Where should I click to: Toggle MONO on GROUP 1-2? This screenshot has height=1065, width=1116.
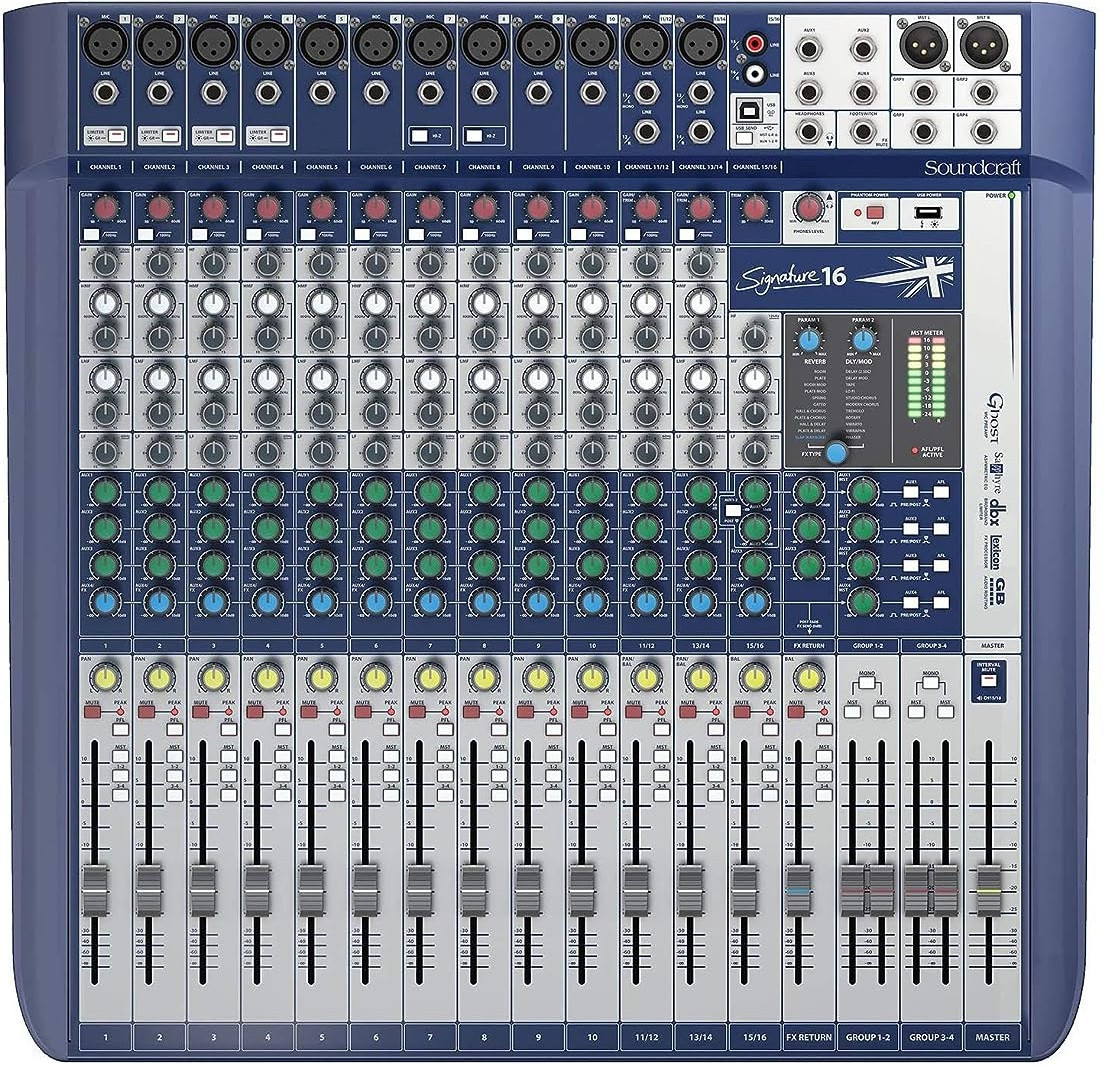click(x=867, y=683)
